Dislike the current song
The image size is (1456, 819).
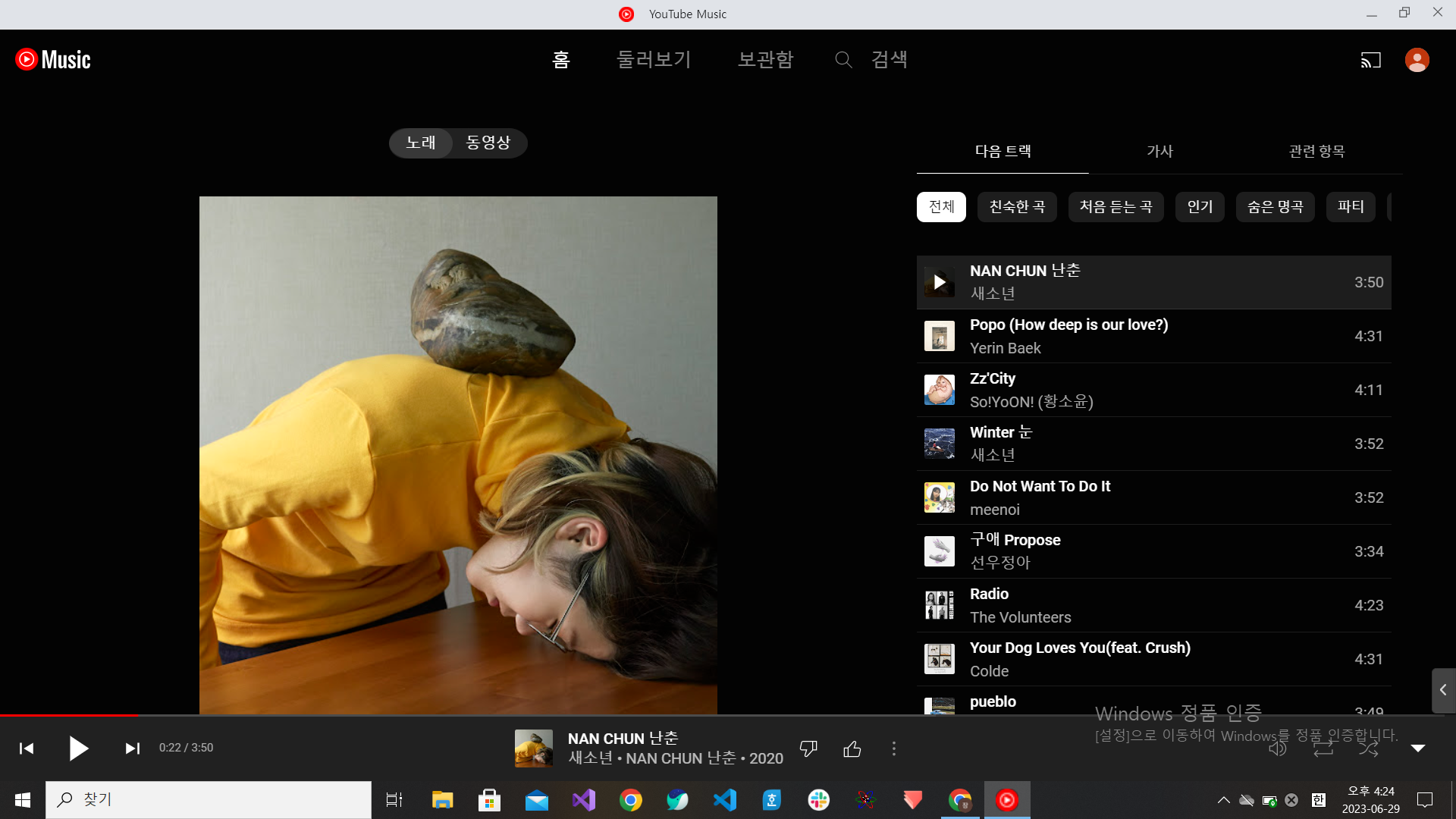(808, 749)
